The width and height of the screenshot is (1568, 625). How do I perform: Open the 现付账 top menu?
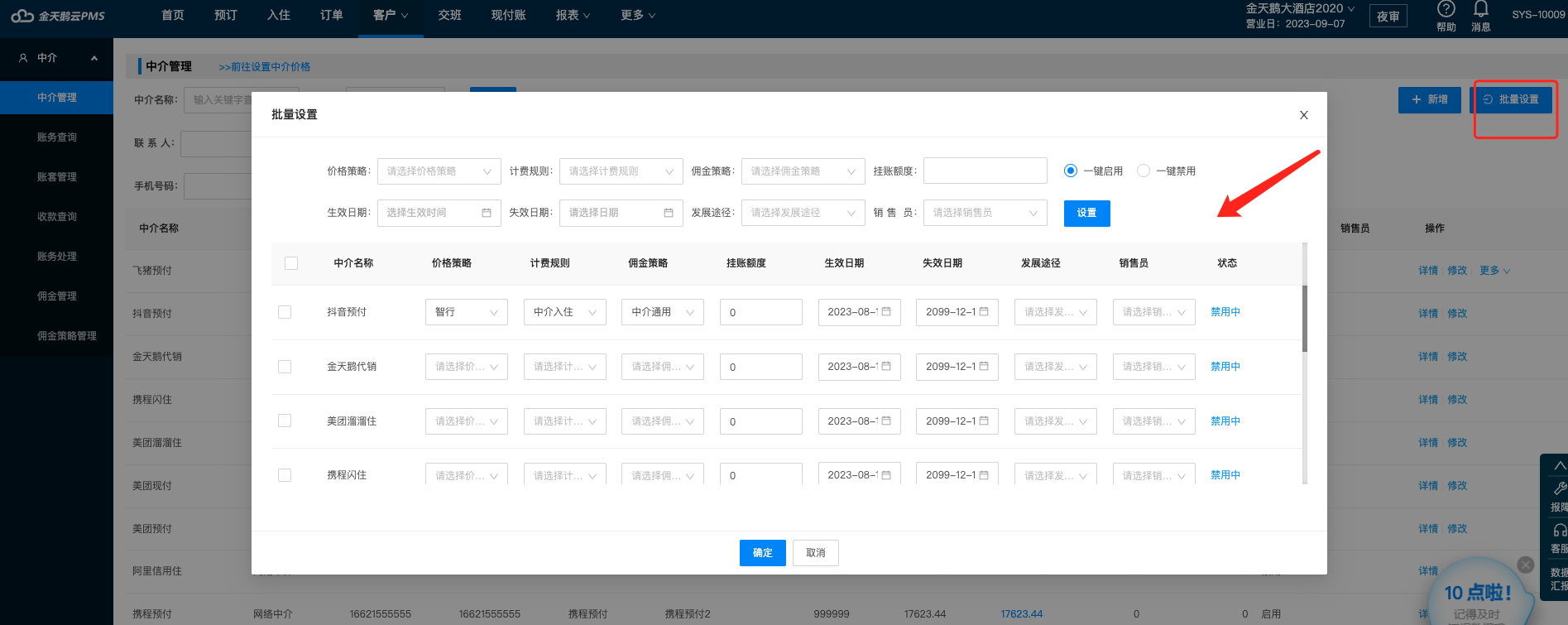(509, 16)
